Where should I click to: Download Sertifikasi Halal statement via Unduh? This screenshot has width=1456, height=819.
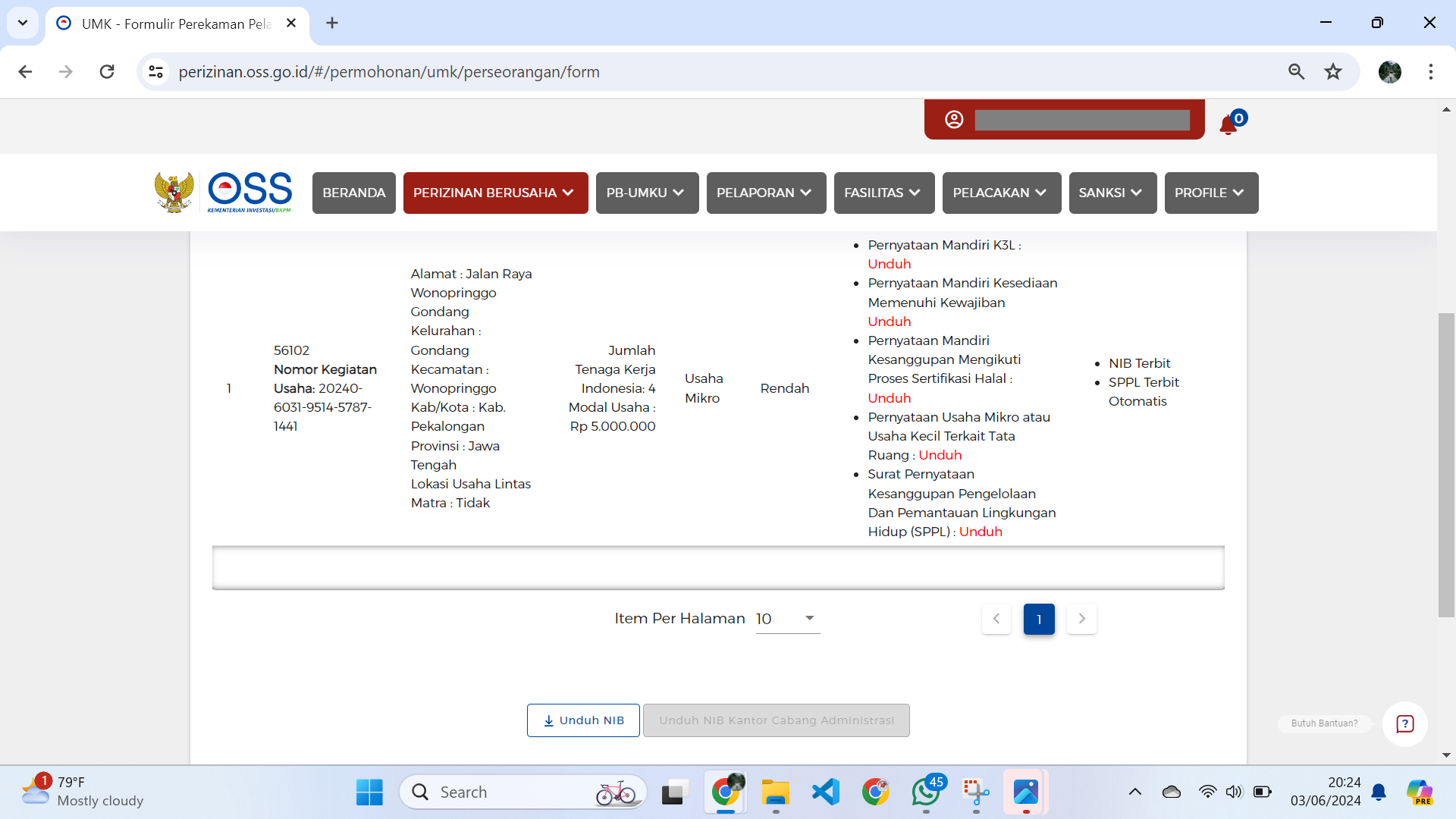(890, 398)
